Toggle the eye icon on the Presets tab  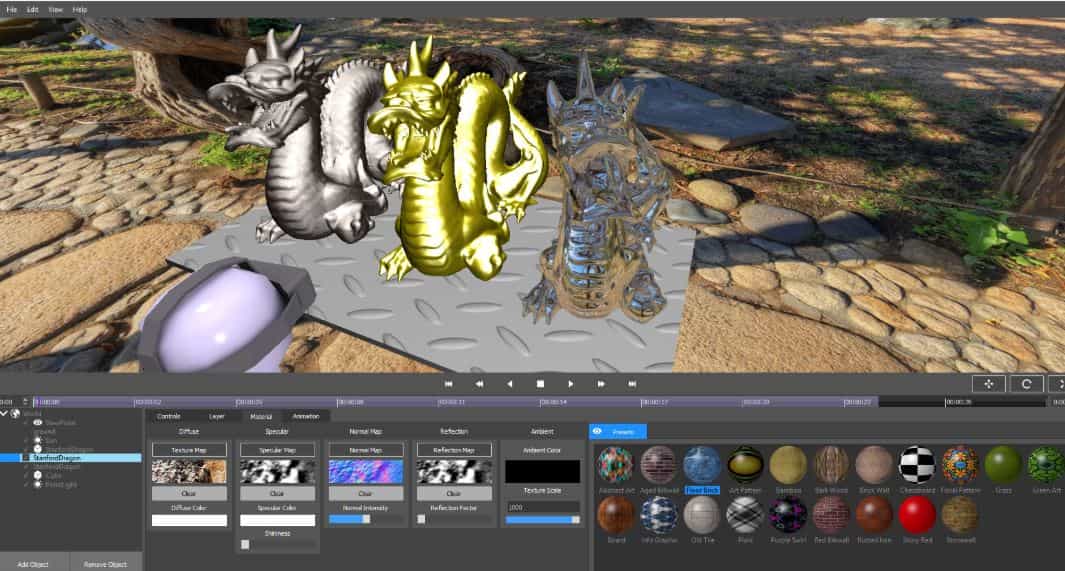(x=597, y=431)
